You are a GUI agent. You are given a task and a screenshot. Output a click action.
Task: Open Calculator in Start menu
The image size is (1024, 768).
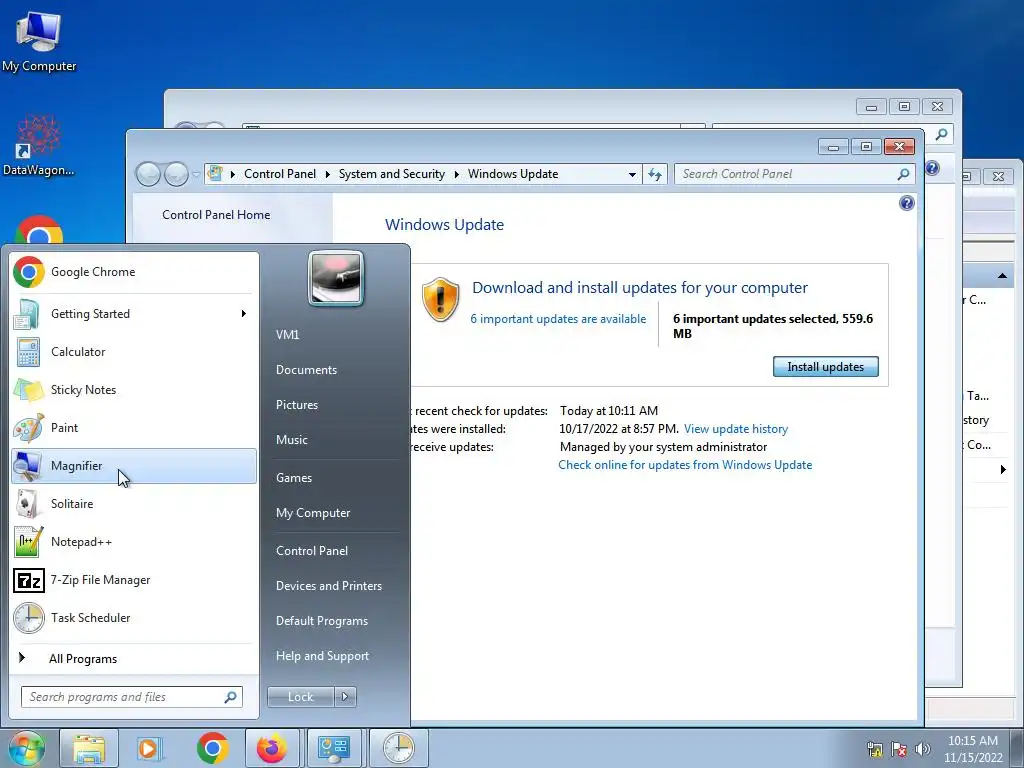pos(134,352)
